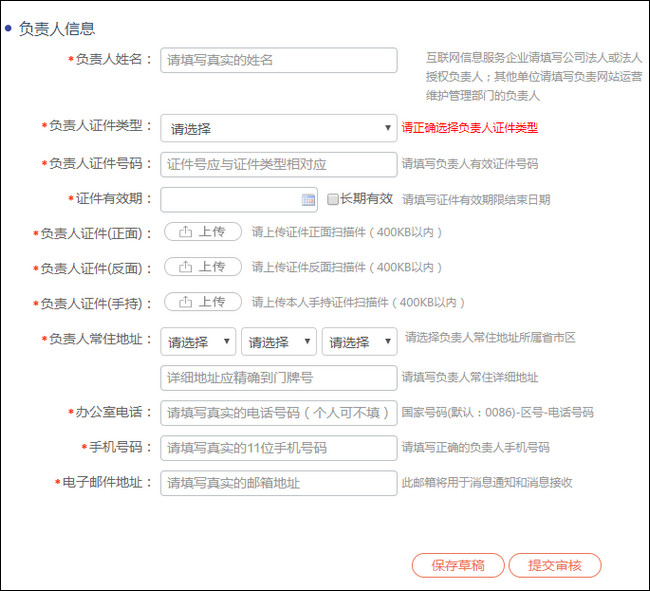650x591 pixels.
Task: Click the hint 请上传证件正面扫描件（400KB以内）
Action: 347,232
